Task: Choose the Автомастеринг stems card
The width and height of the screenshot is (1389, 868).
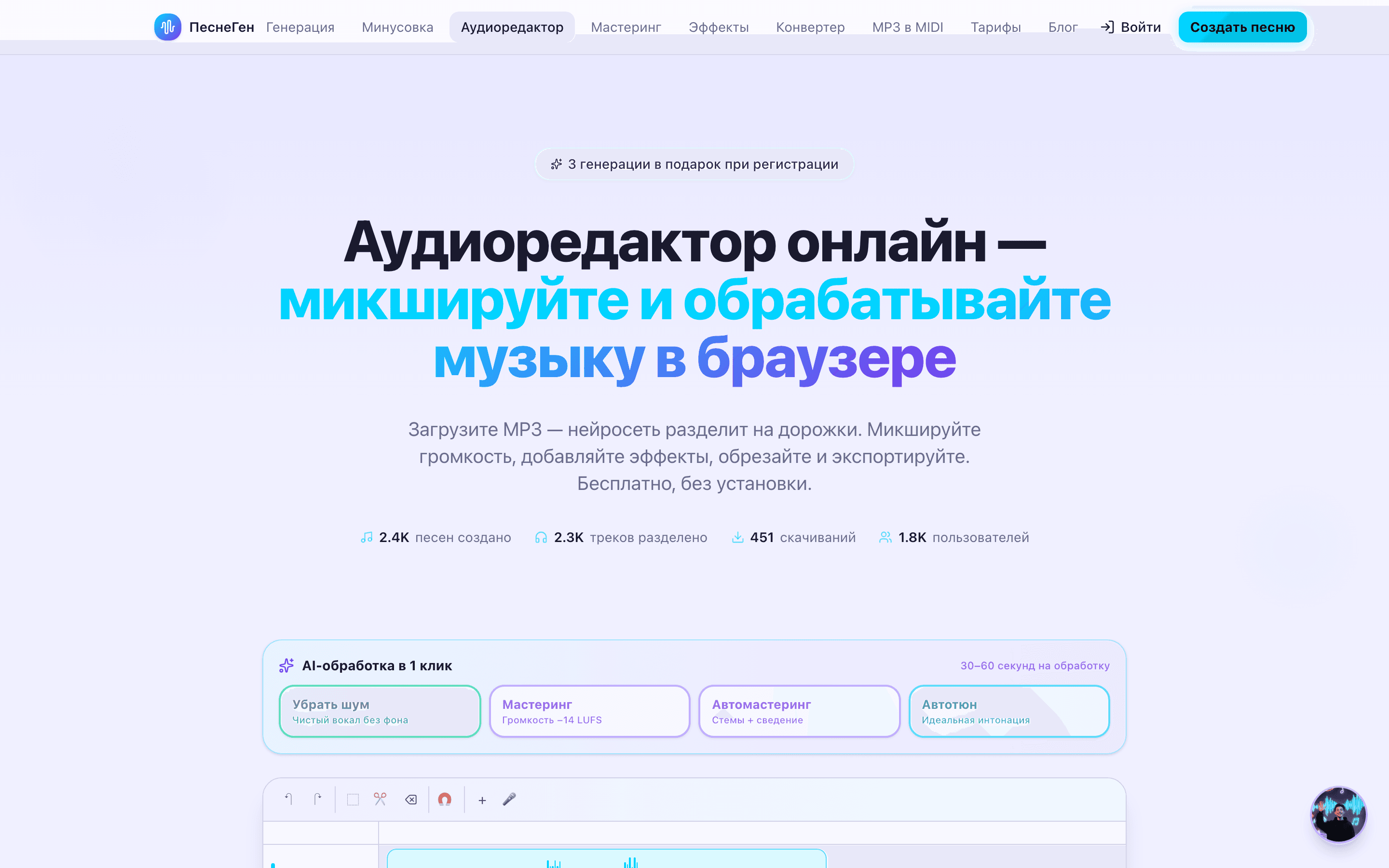Action: tap(799, 711)
